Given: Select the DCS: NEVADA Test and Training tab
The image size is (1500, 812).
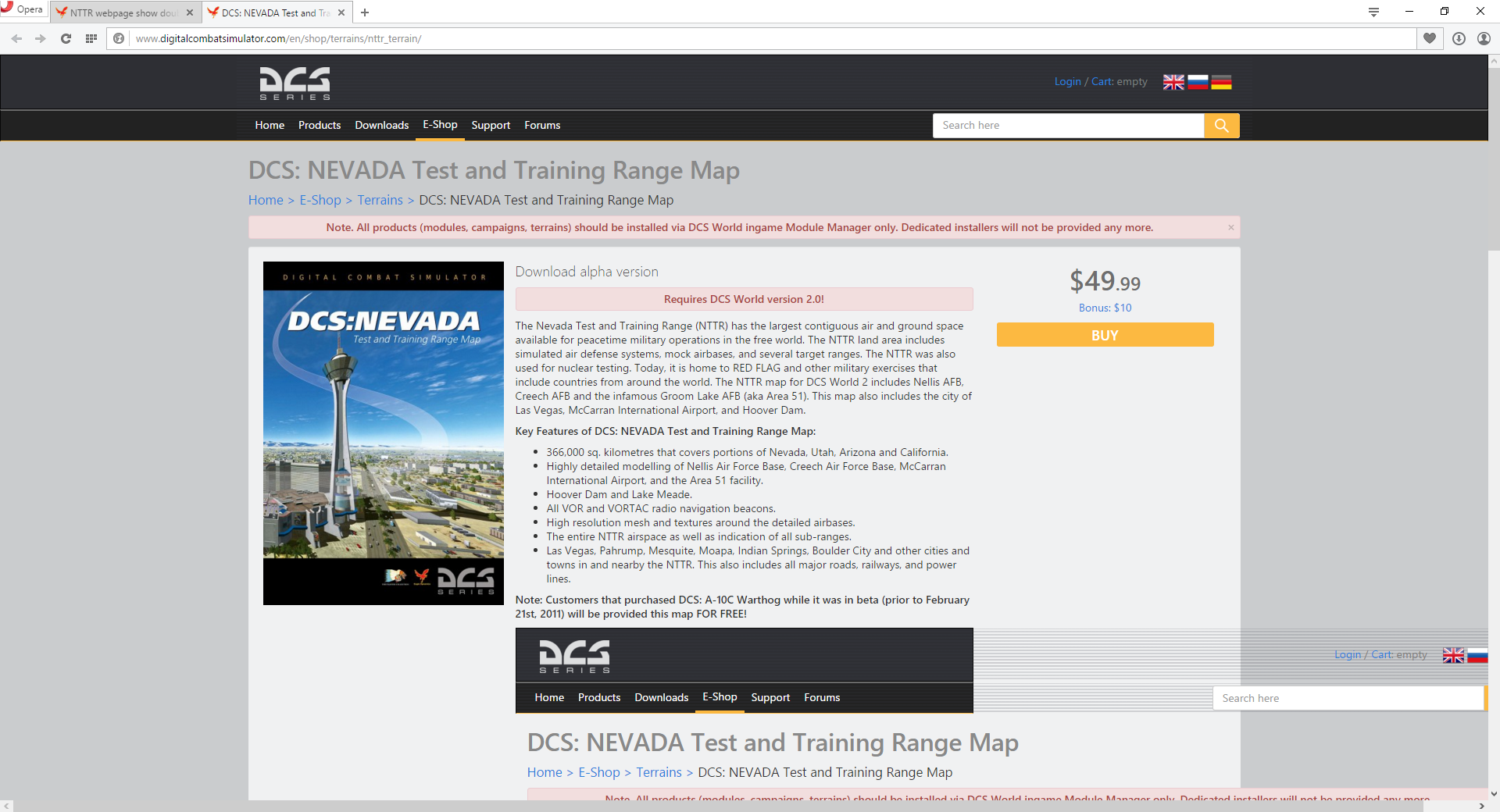Looking at the screenshot, I should click(276, 12).
